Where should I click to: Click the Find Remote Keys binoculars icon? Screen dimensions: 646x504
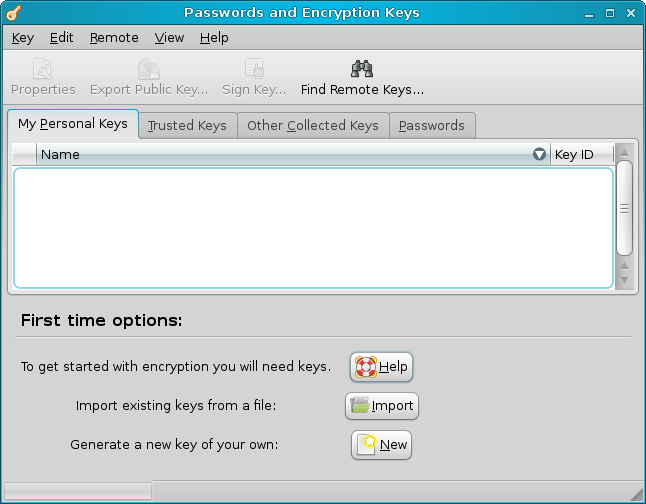[x=362, y=69]
